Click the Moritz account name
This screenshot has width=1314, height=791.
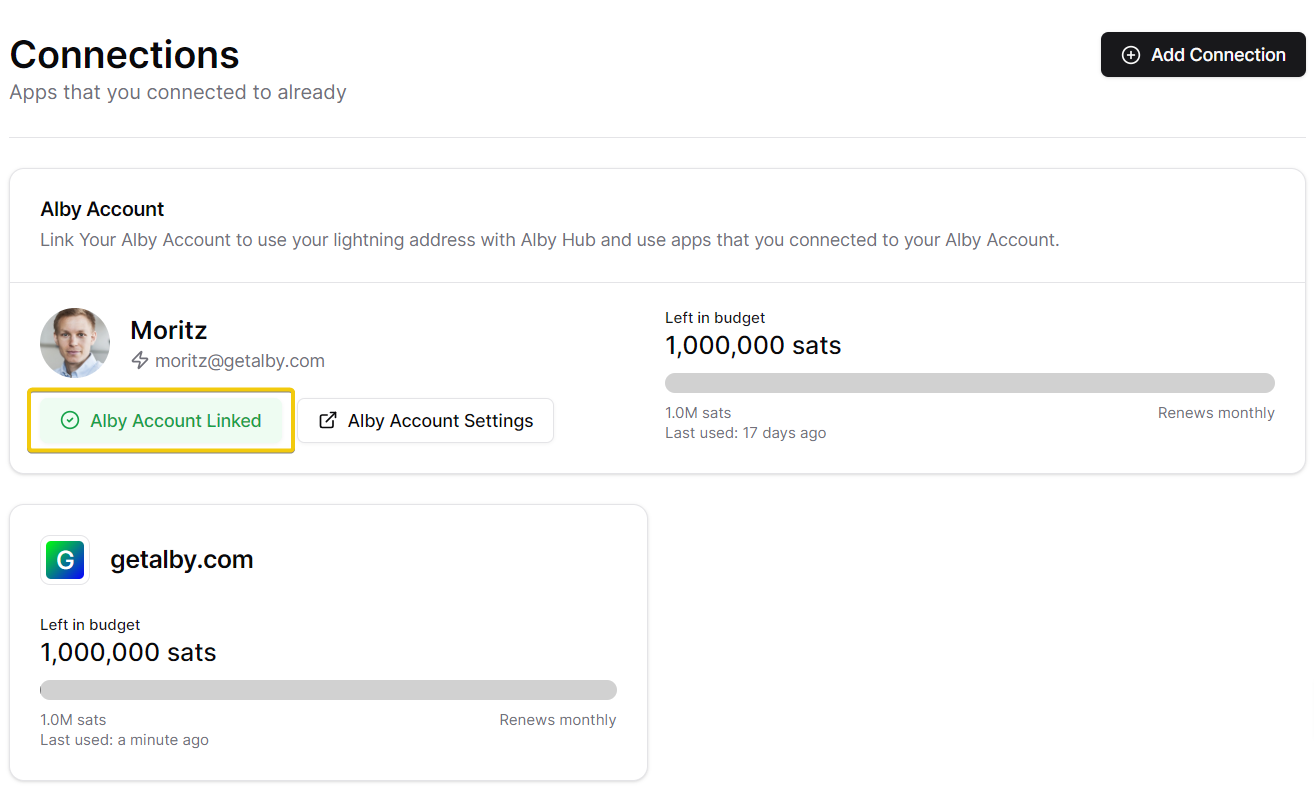[168, 330]
